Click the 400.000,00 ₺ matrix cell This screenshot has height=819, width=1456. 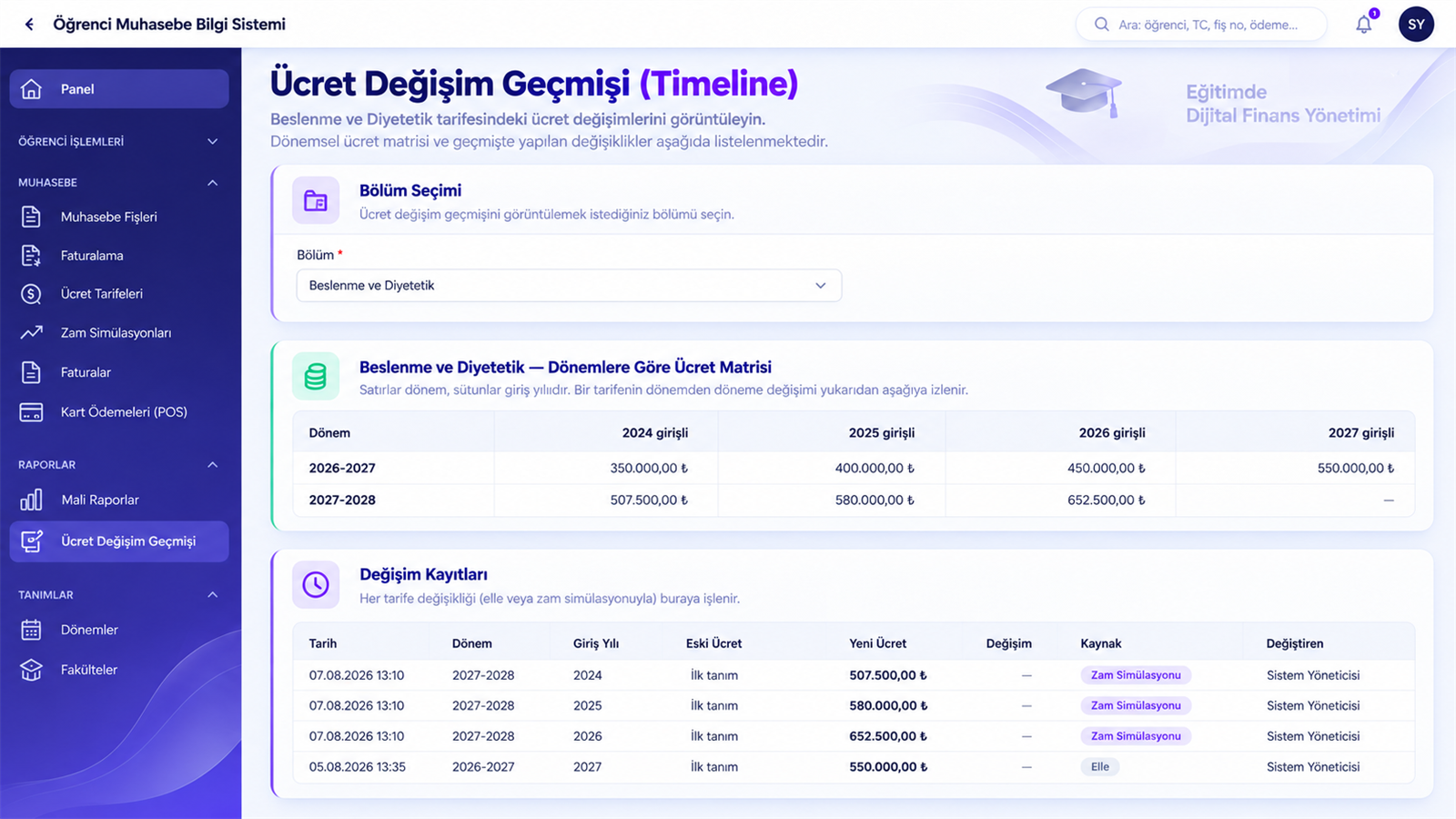click(875, 468)
